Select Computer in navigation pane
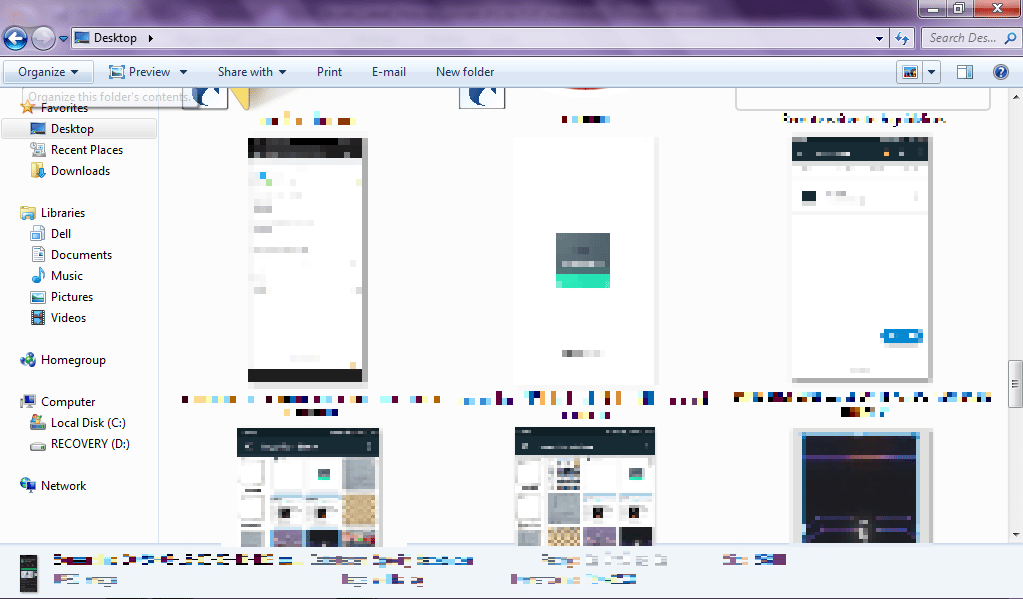1023x599 pixels. click(x=68, y=401)
